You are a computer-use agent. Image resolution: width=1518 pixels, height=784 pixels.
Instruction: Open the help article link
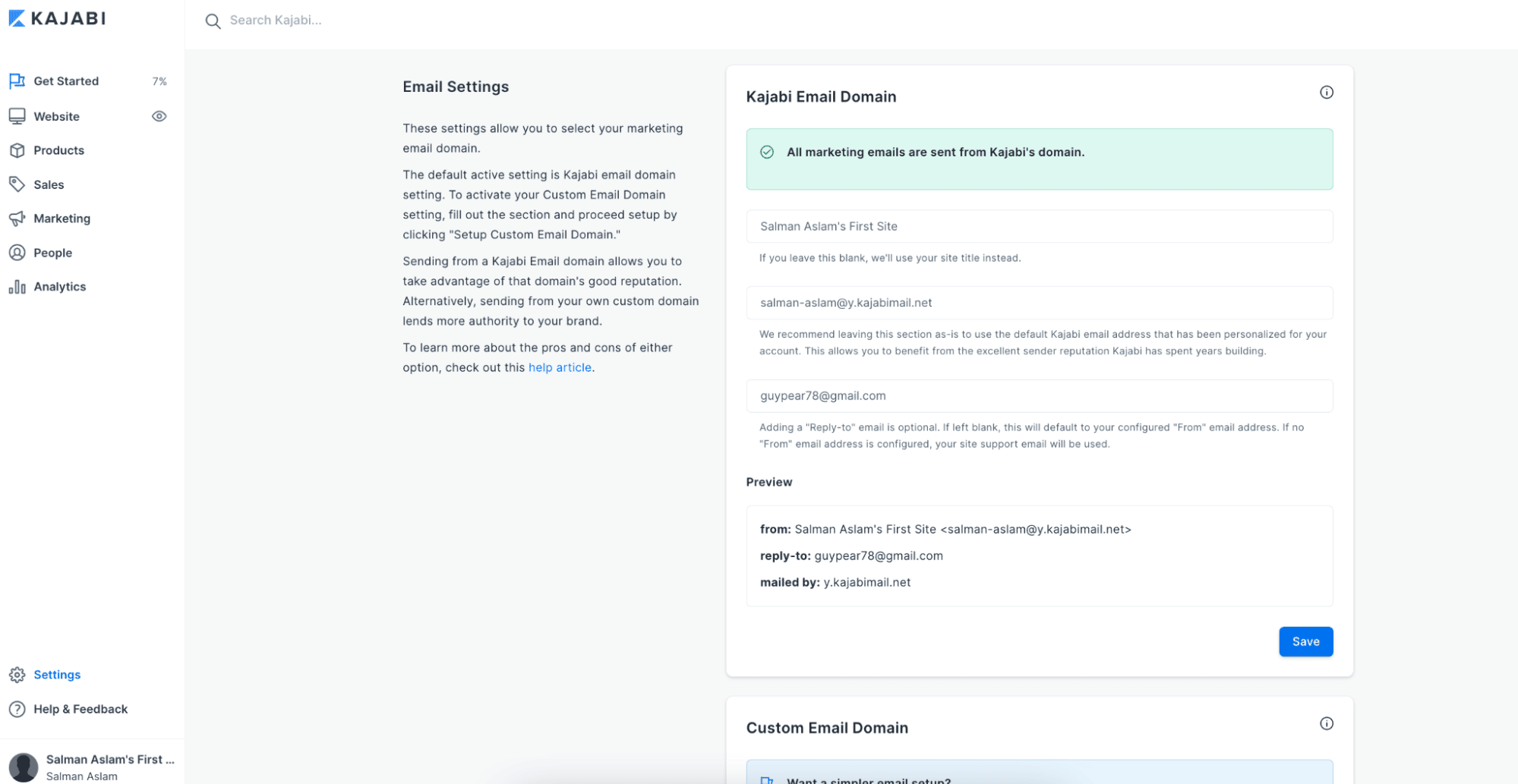[560, 367]
